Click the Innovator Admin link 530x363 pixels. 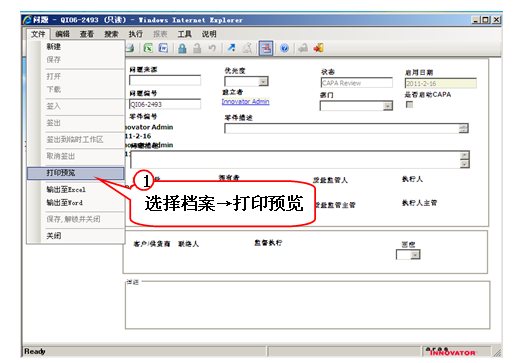245,101
